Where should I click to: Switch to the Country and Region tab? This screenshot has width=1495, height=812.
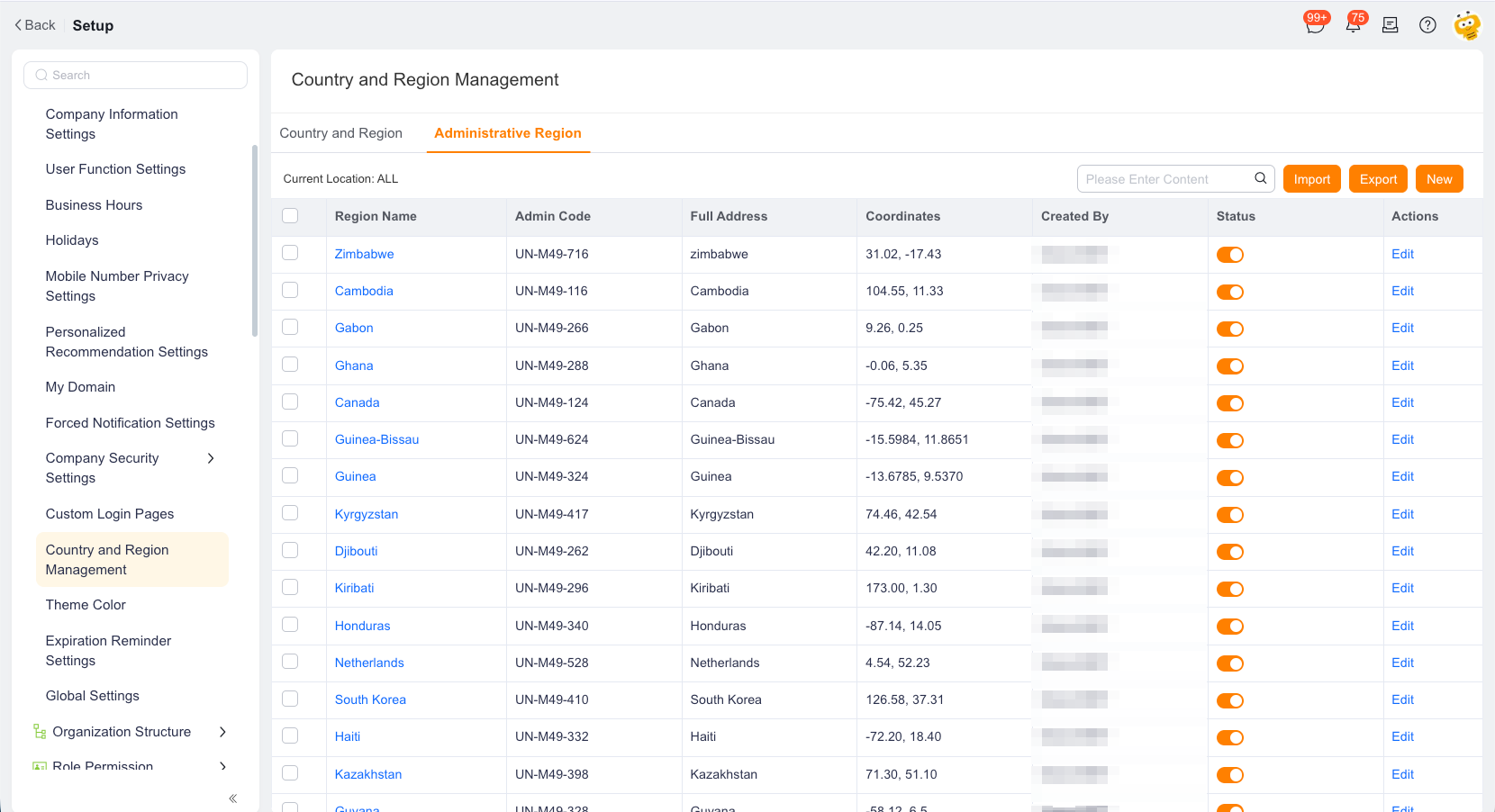coord(341,133)
